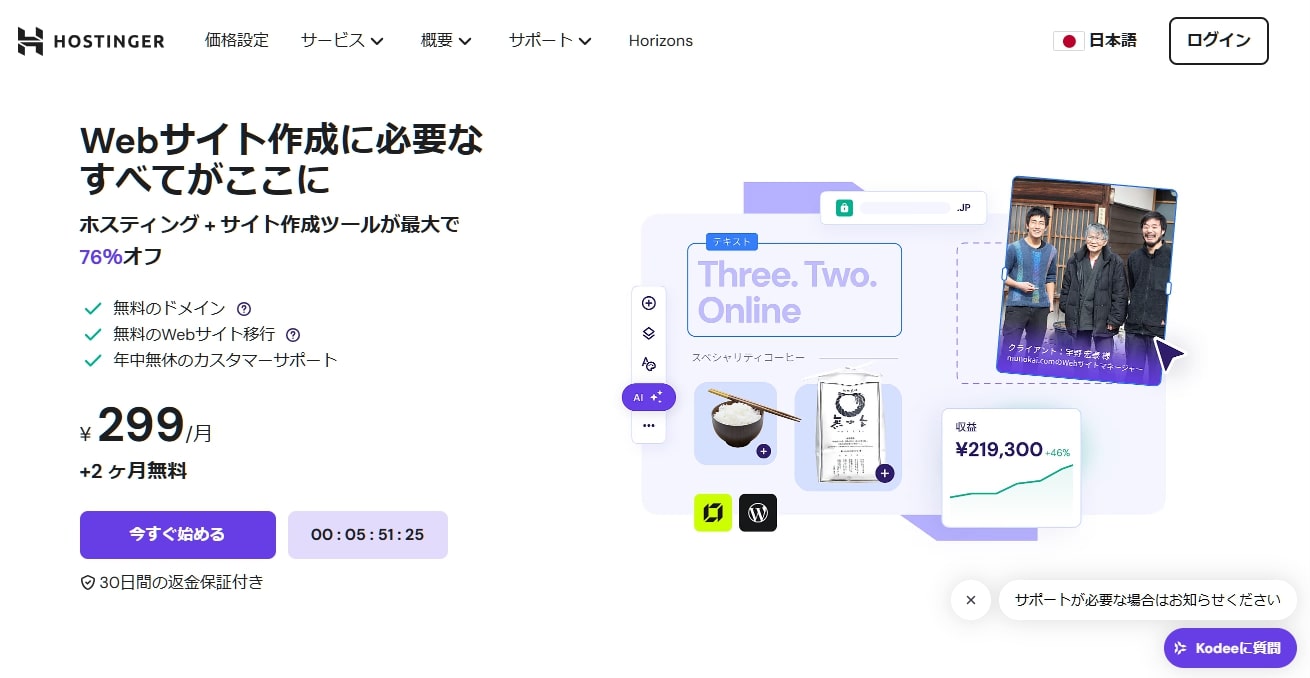This screenshot has height=678, width=1310.
Task: Click the three-dots more icon in builder toolbar
Action: [x=648, y=426]
